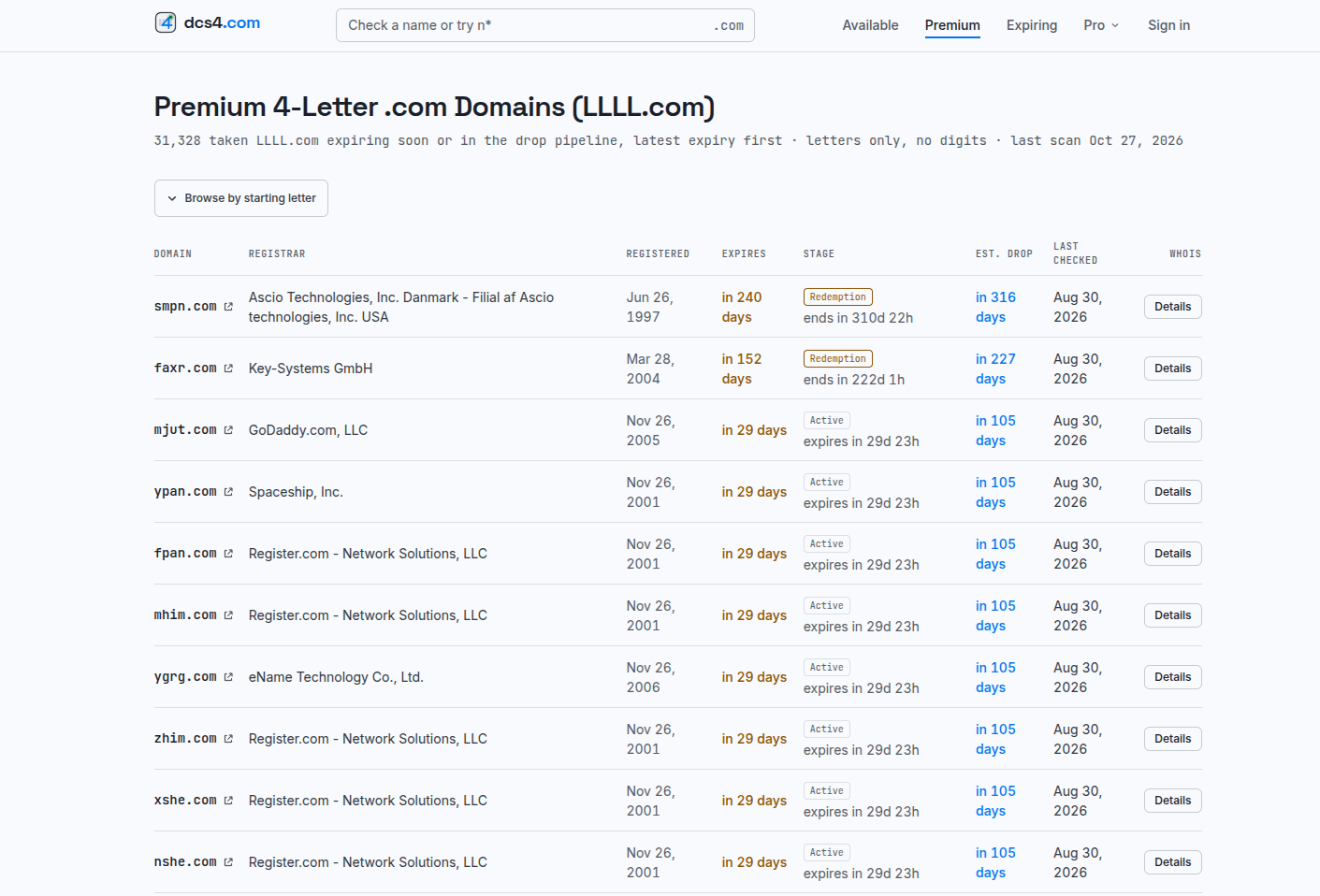View Details for ypan.com
This screenshot has height=896, width=1320.
[x=1173, y=492]
